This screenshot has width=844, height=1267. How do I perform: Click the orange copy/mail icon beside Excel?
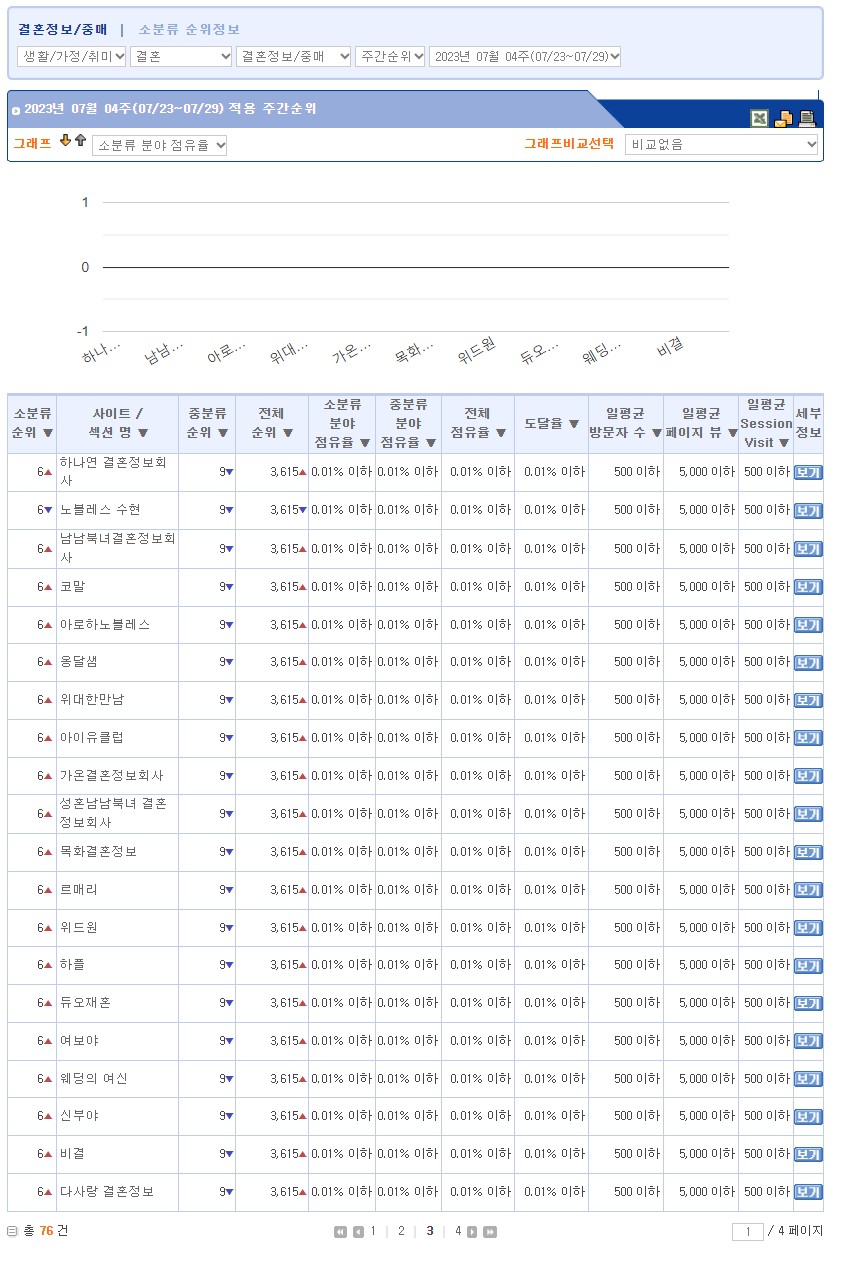783,119
